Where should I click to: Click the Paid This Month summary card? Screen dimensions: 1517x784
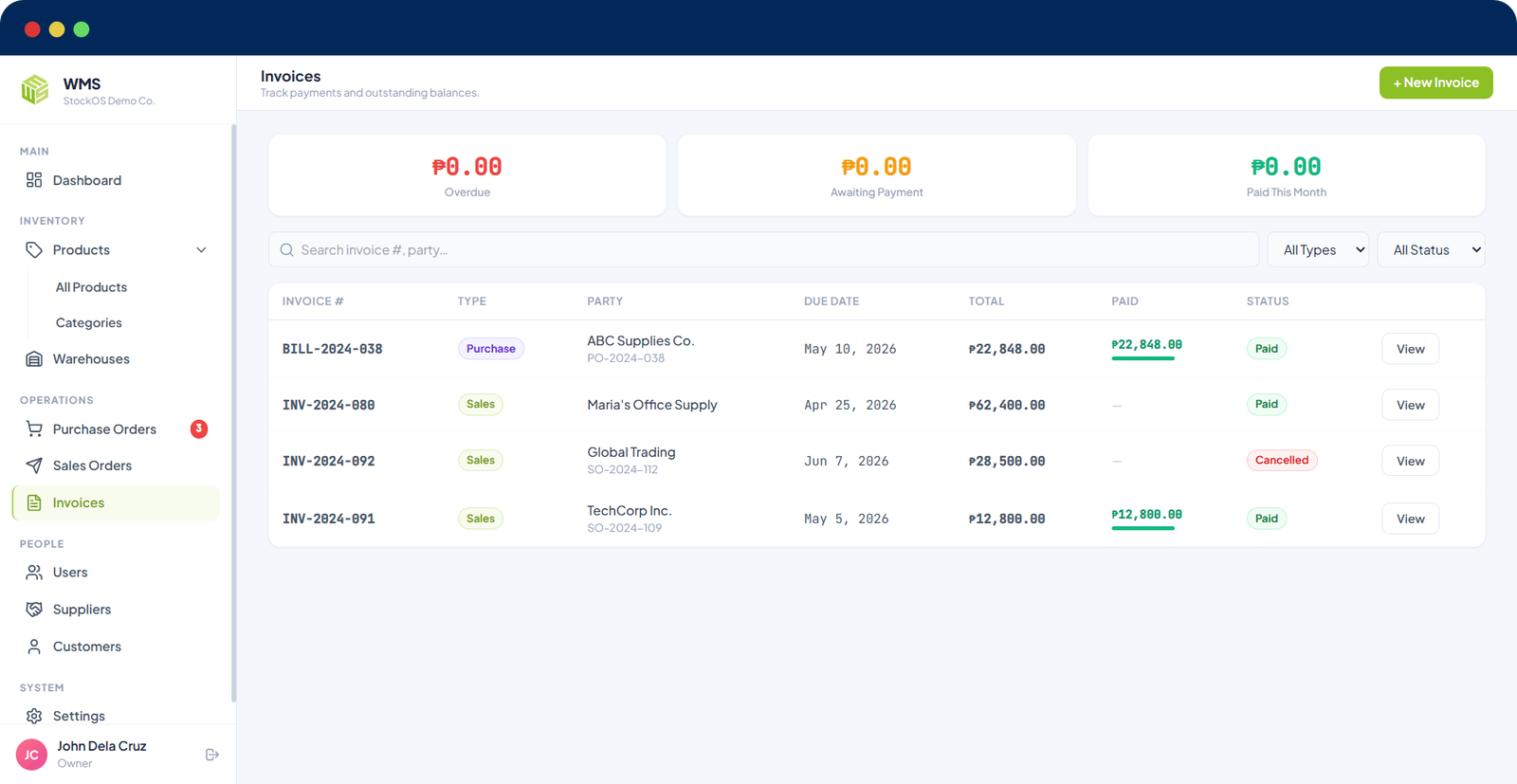click(1287, 175)
